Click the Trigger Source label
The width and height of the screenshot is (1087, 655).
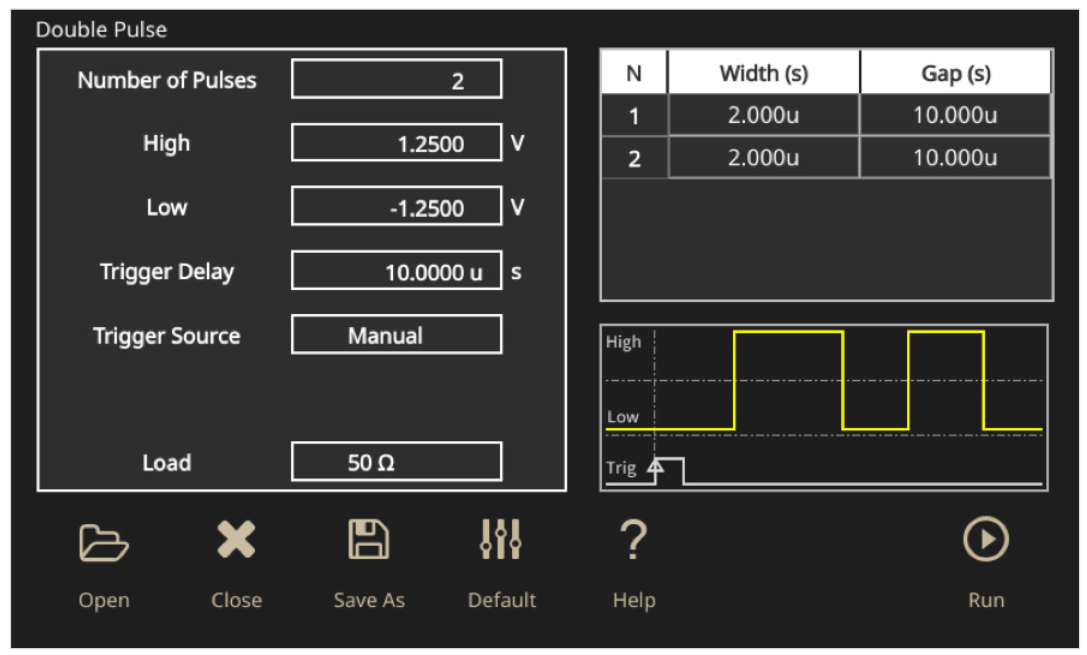(166, 336)
